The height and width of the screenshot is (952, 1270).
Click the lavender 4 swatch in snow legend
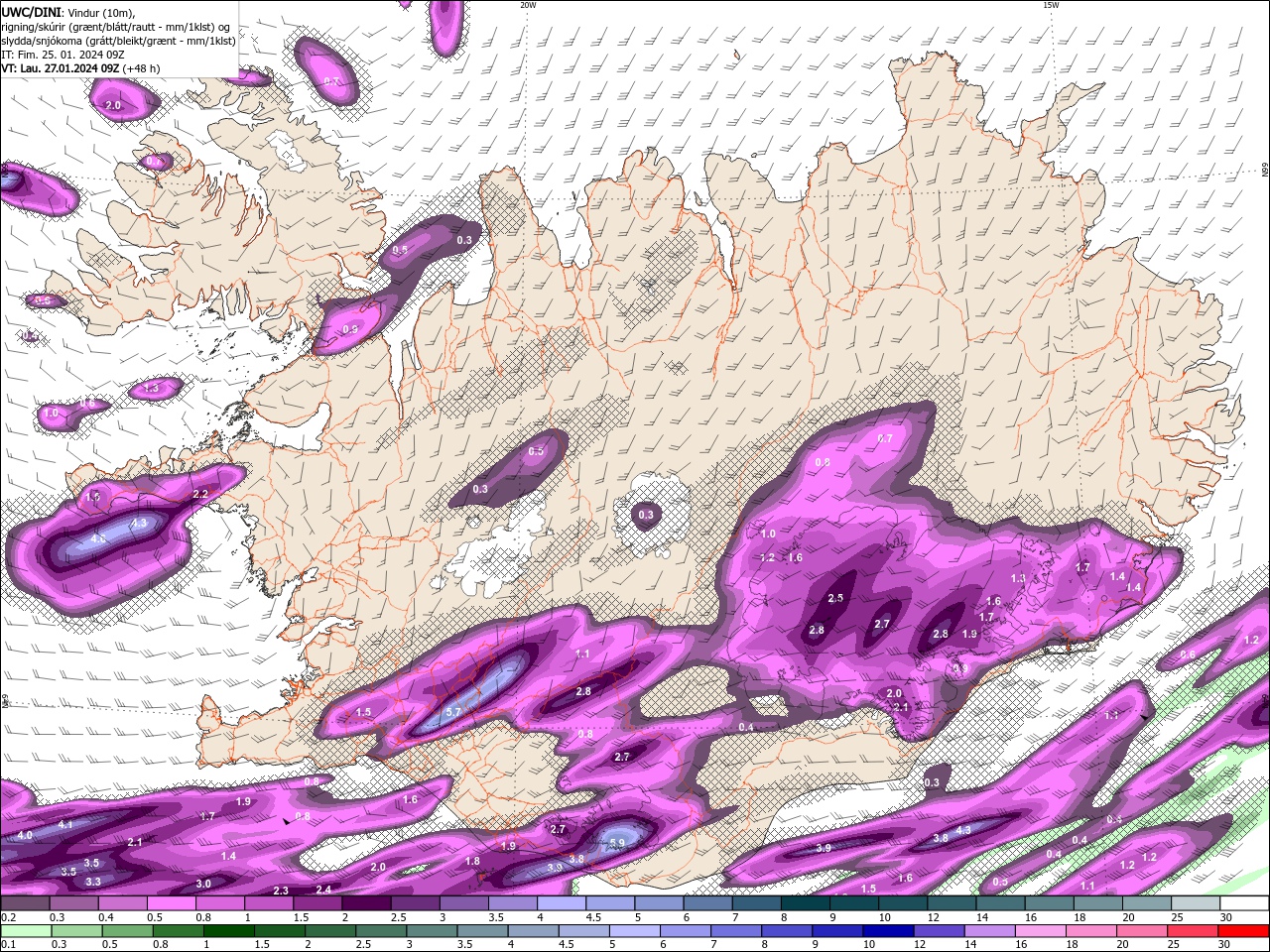point(563,903)
